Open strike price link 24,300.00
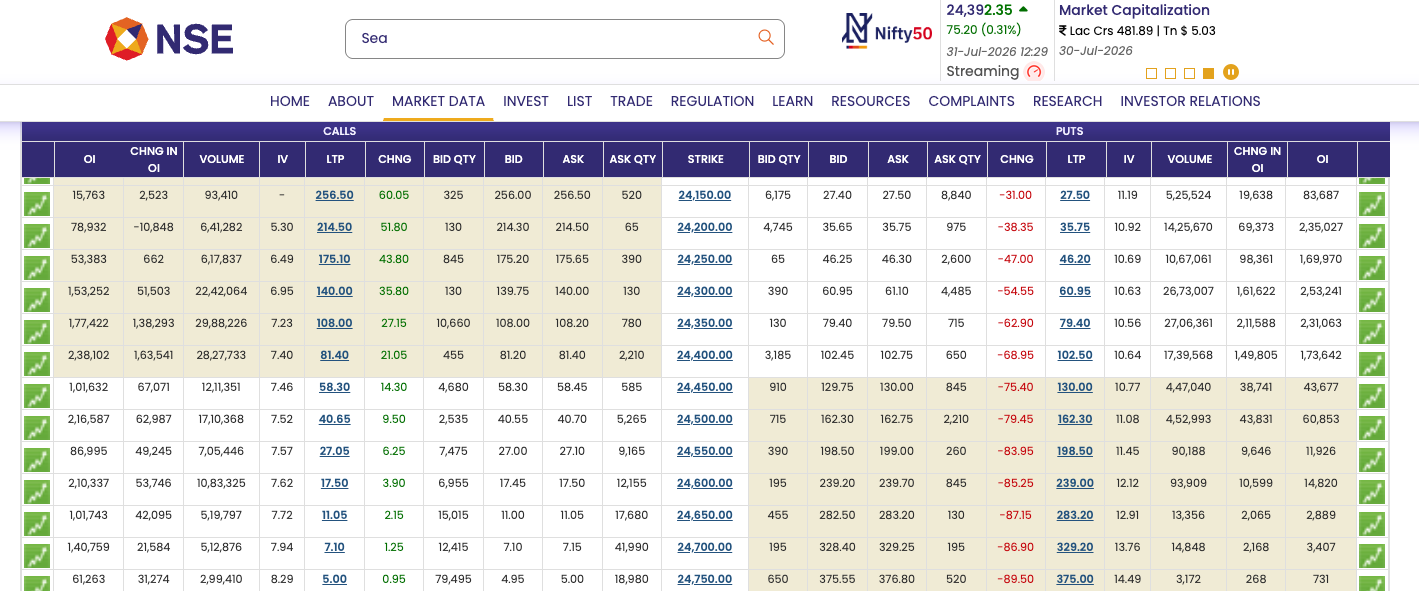The width and height of the screenshot is (1419, 591). [x=704, y=291]
